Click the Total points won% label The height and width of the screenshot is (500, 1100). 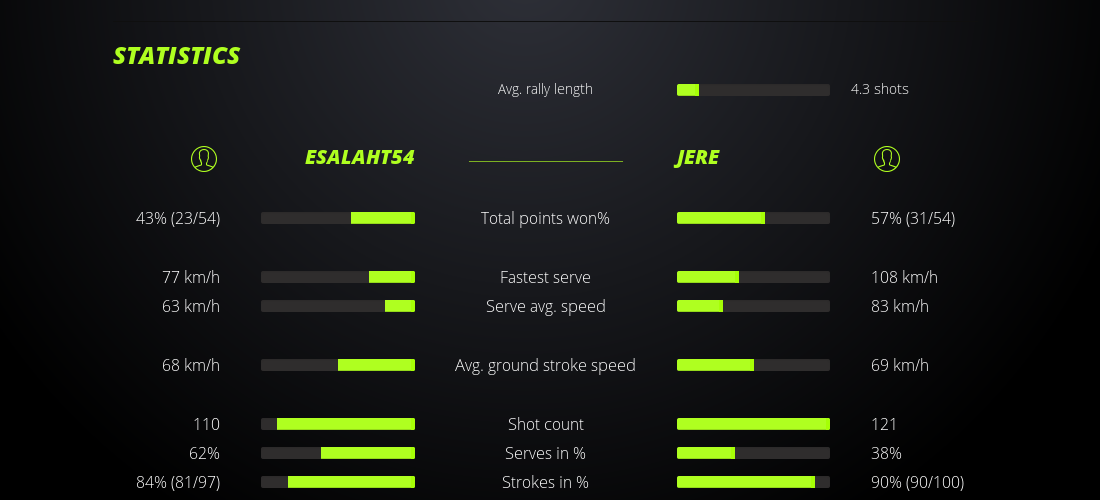tap(545, 218)
